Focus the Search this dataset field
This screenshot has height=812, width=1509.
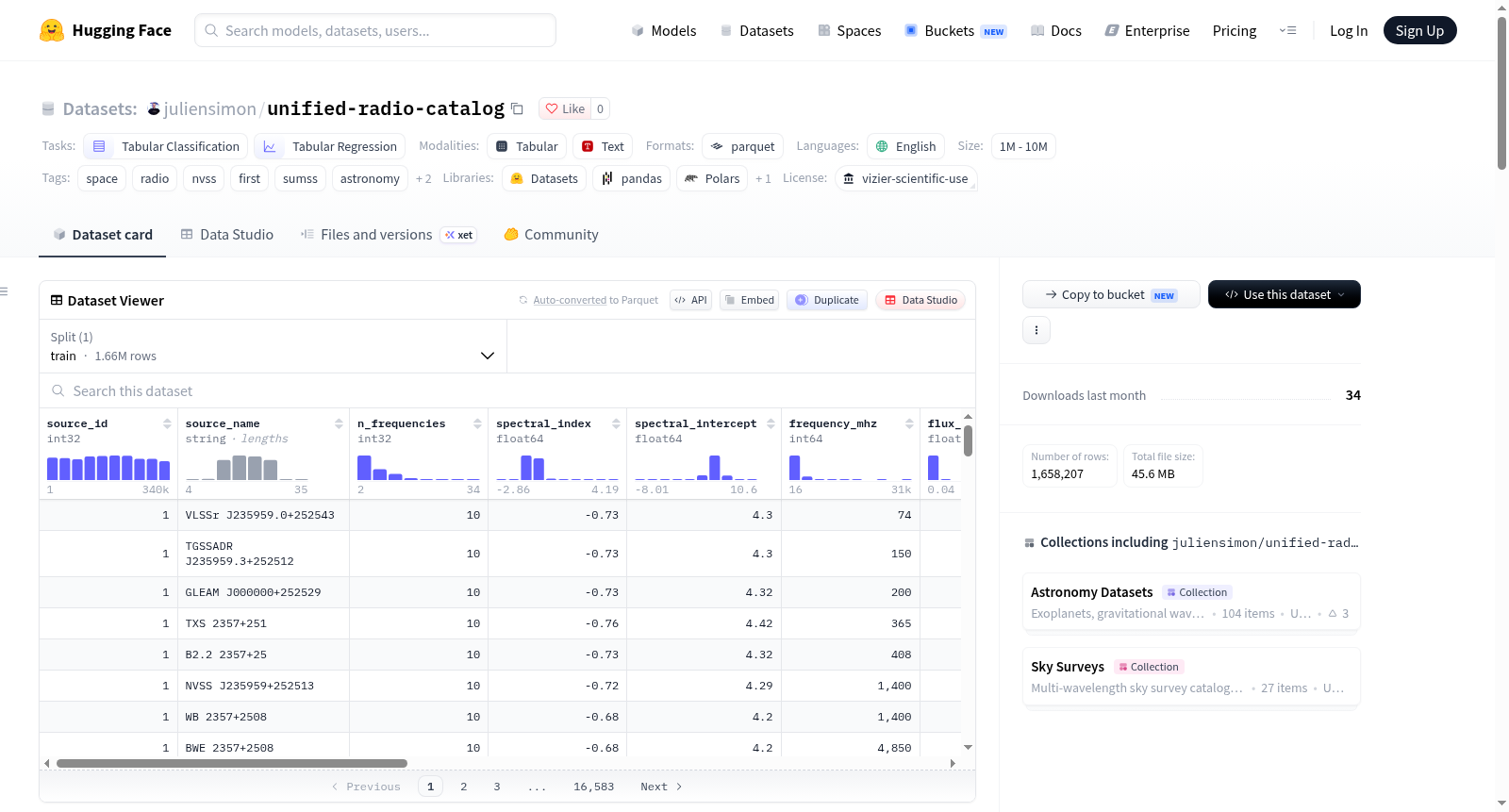(x=507, y=390)
